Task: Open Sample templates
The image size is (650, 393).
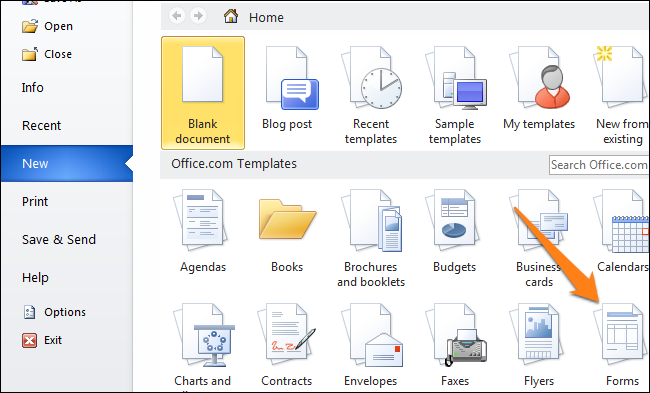Action: click(455, 95)
